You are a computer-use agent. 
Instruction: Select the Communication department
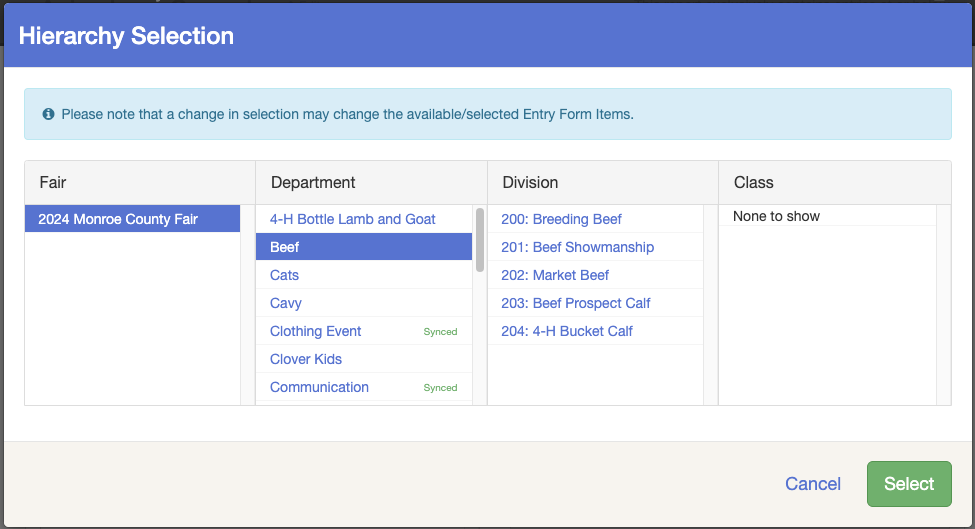point(364,387)
